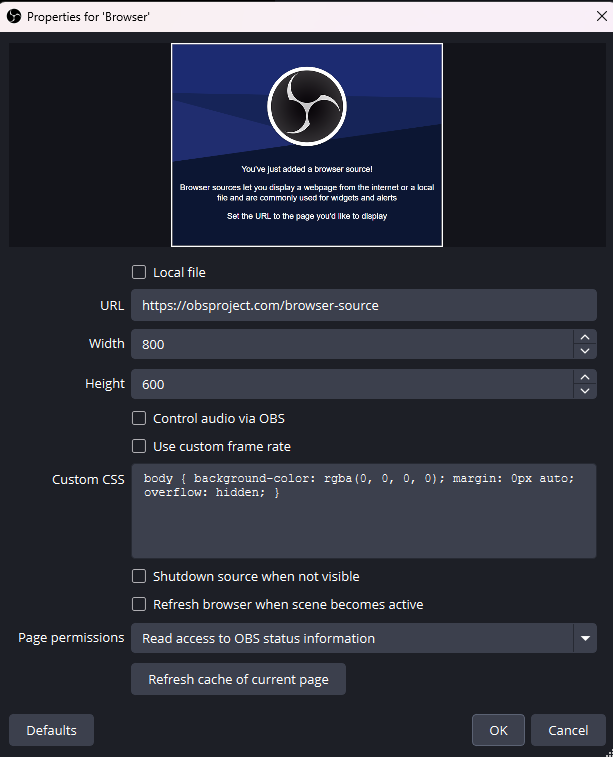This screenshot has width=613, height=757.
Task: Click the OBS logo in the title bar
Action: click(x=14, y=17)
